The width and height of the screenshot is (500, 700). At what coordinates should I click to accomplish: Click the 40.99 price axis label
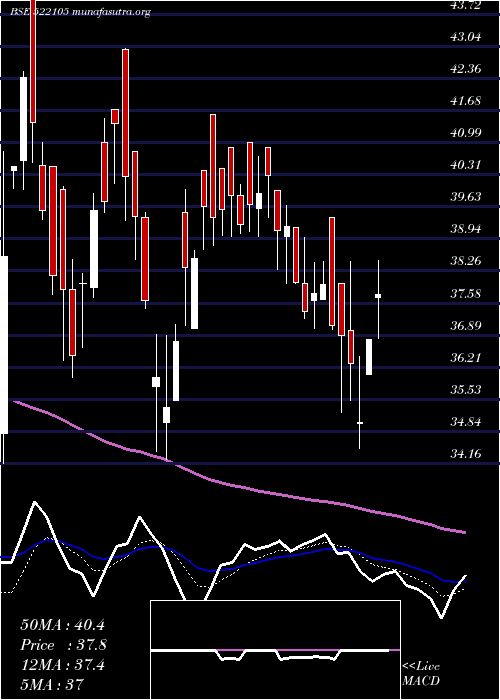pos(466,133)
